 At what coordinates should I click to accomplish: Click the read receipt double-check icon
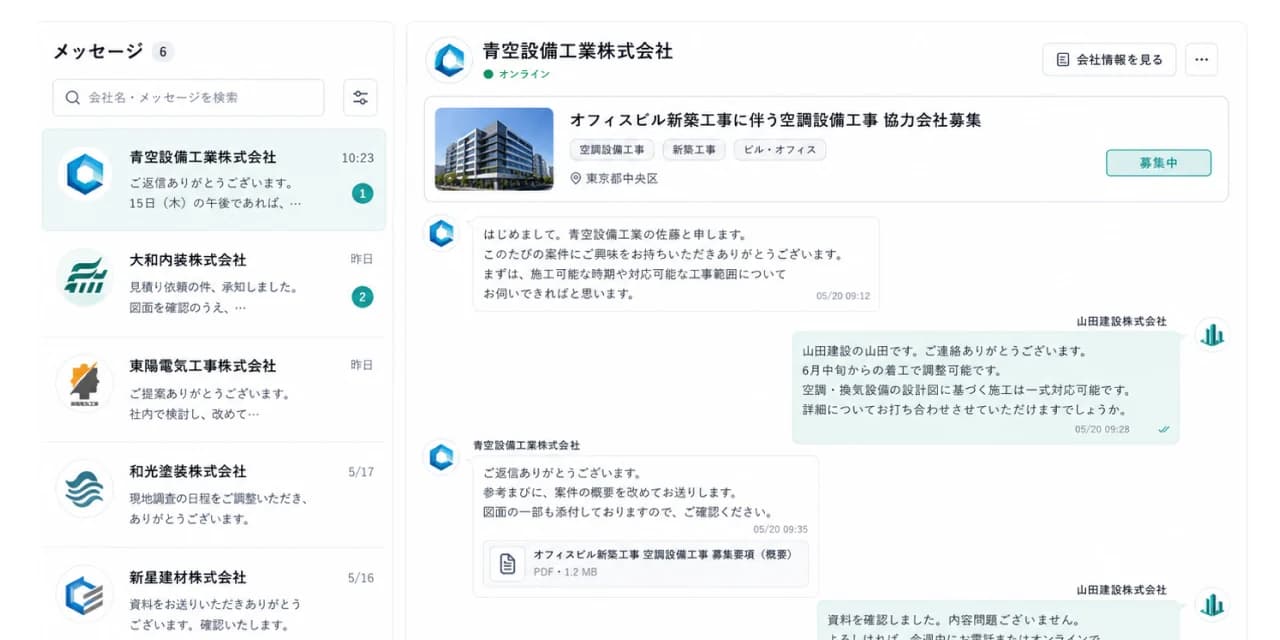point(1164,429)
